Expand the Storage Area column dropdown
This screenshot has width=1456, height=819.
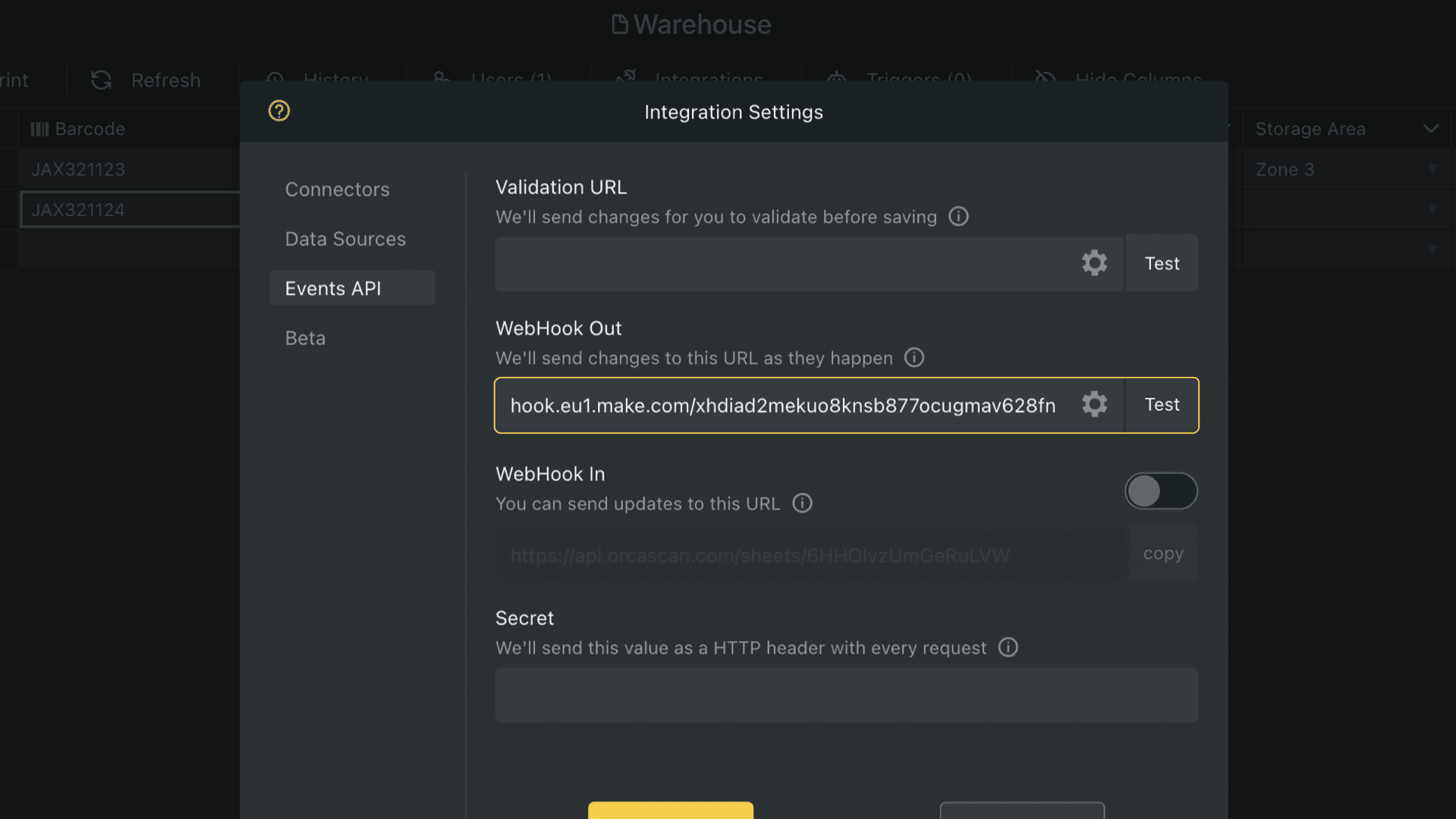point(1431,128)
